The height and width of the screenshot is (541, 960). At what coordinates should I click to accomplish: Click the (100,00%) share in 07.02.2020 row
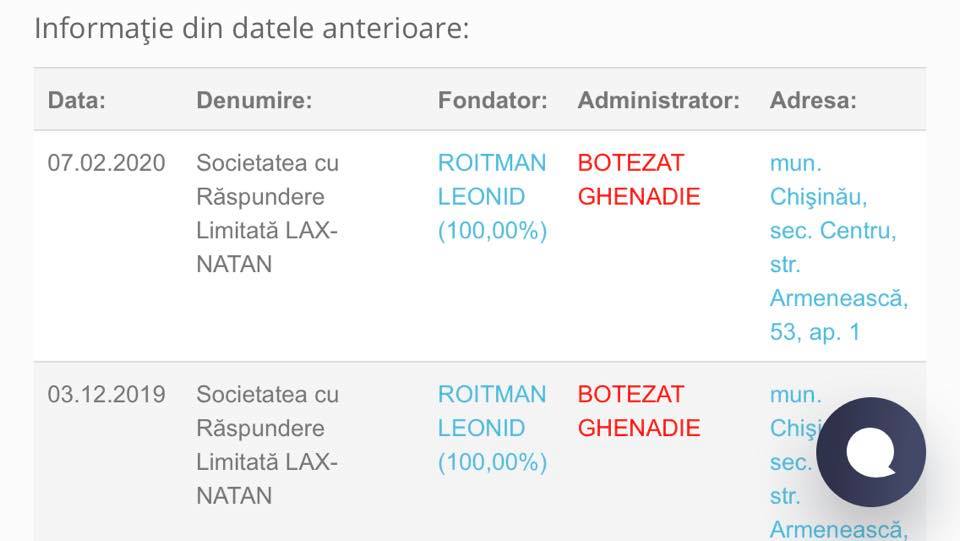492,231
